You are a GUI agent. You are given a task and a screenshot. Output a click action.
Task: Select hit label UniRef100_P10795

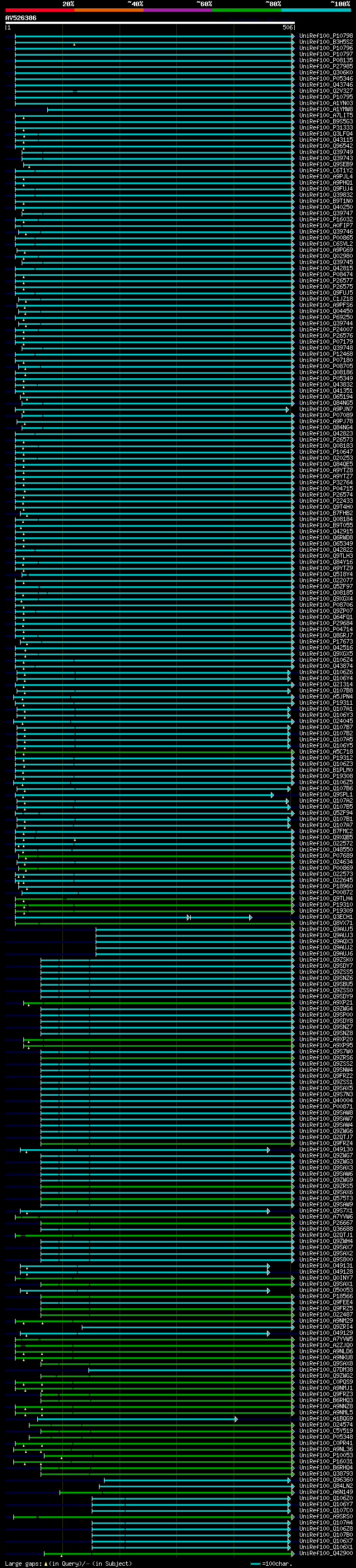pos(326,97)
